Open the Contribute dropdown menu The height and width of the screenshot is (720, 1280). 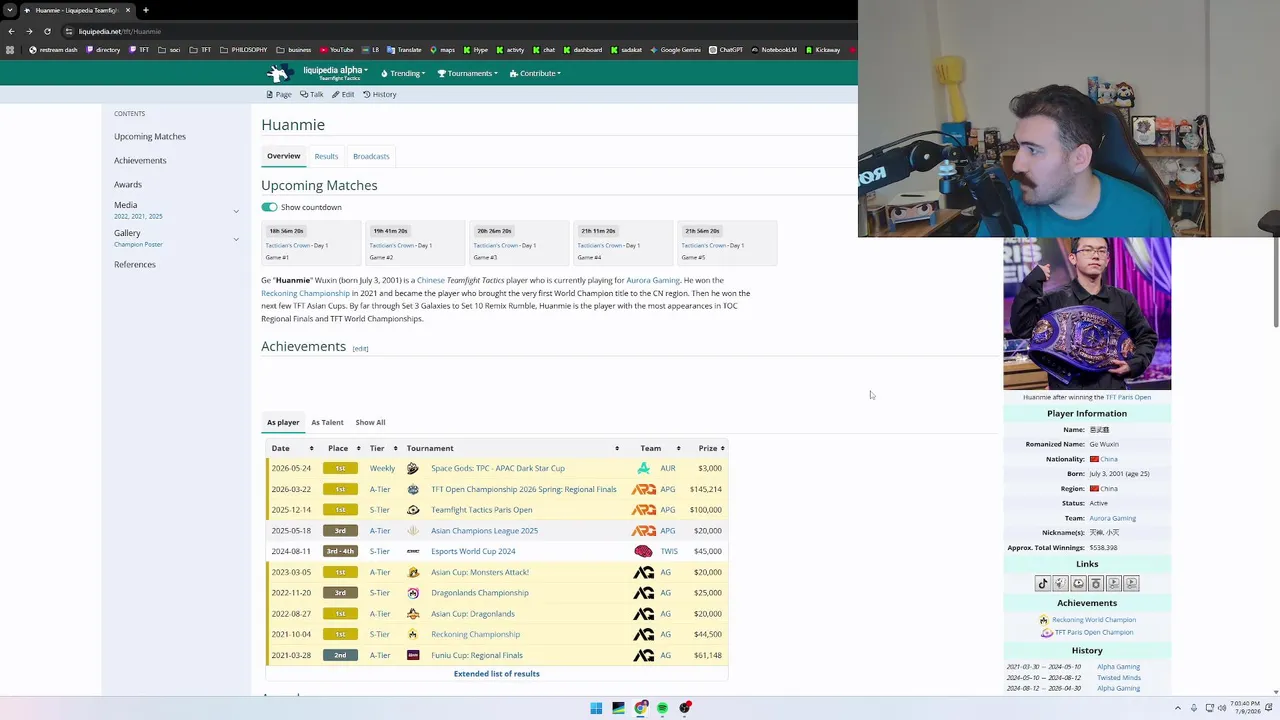535,73
